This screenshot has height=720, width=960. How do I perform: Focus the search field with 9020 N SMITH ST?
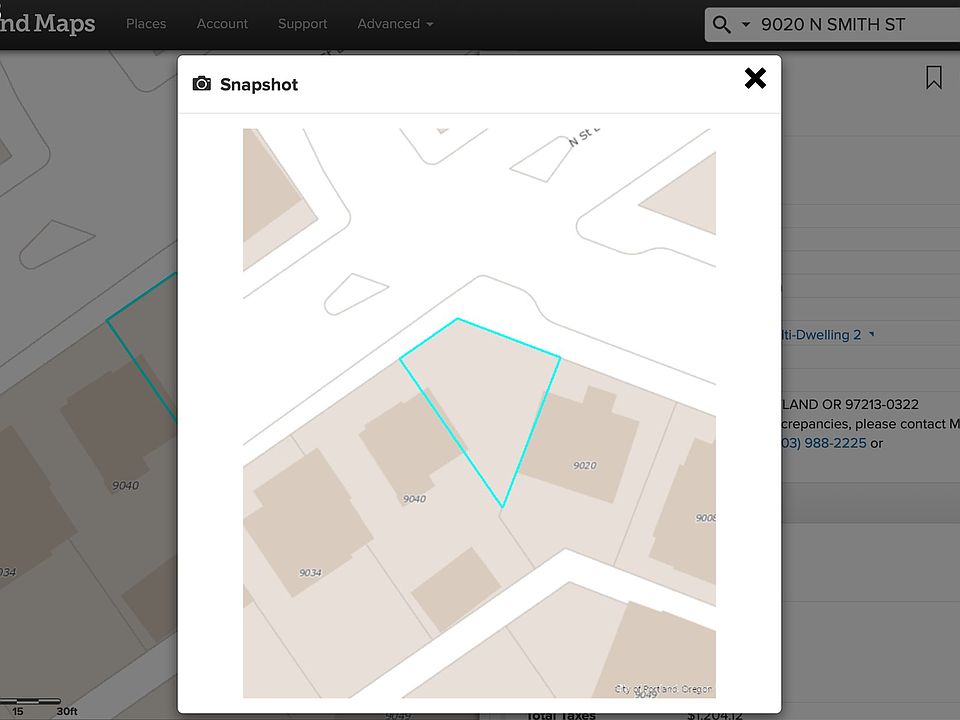(x=850, y=24)
